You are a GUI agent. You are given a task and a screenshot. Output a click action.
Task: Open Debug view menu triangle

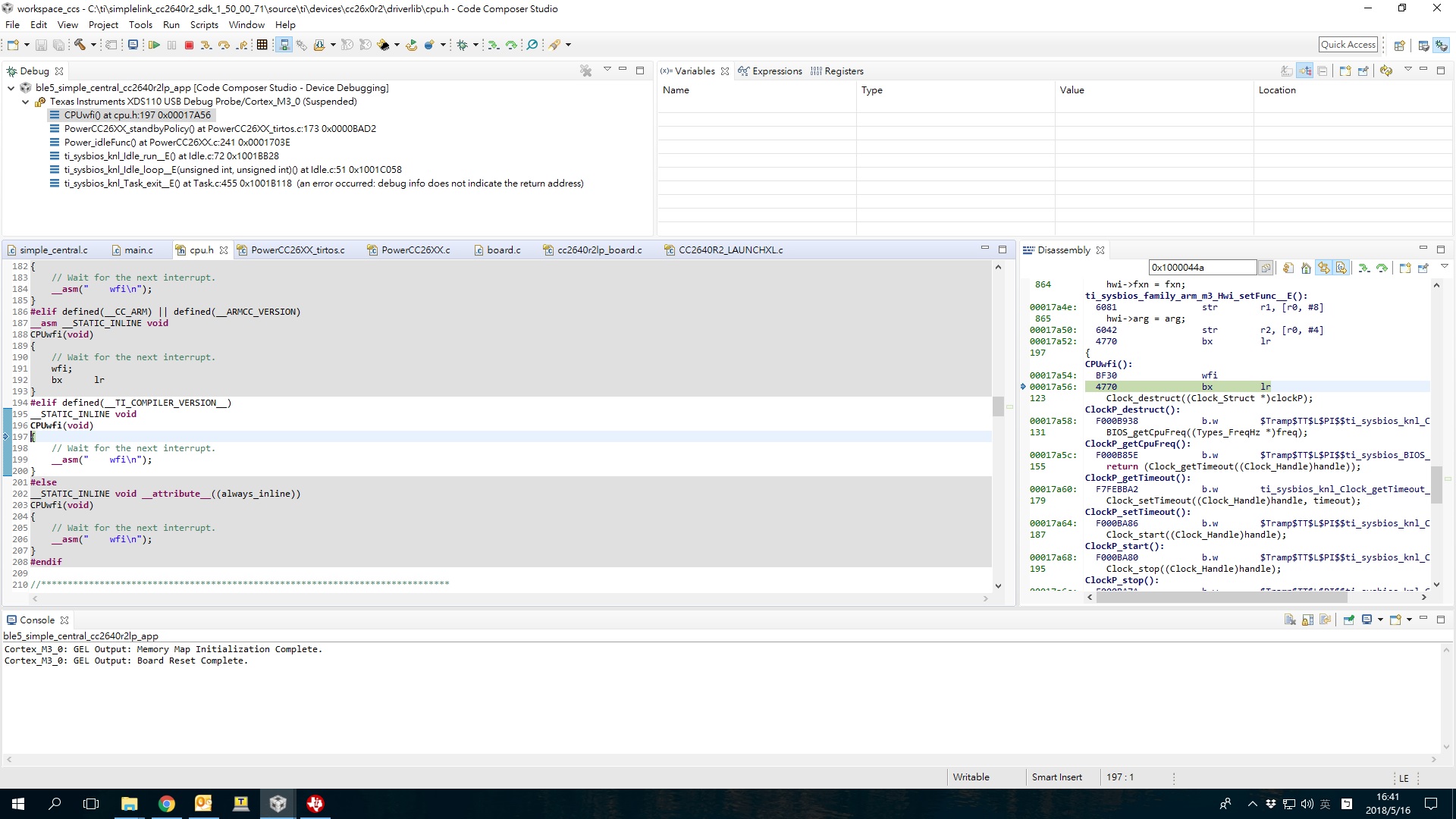coord(607,70)
